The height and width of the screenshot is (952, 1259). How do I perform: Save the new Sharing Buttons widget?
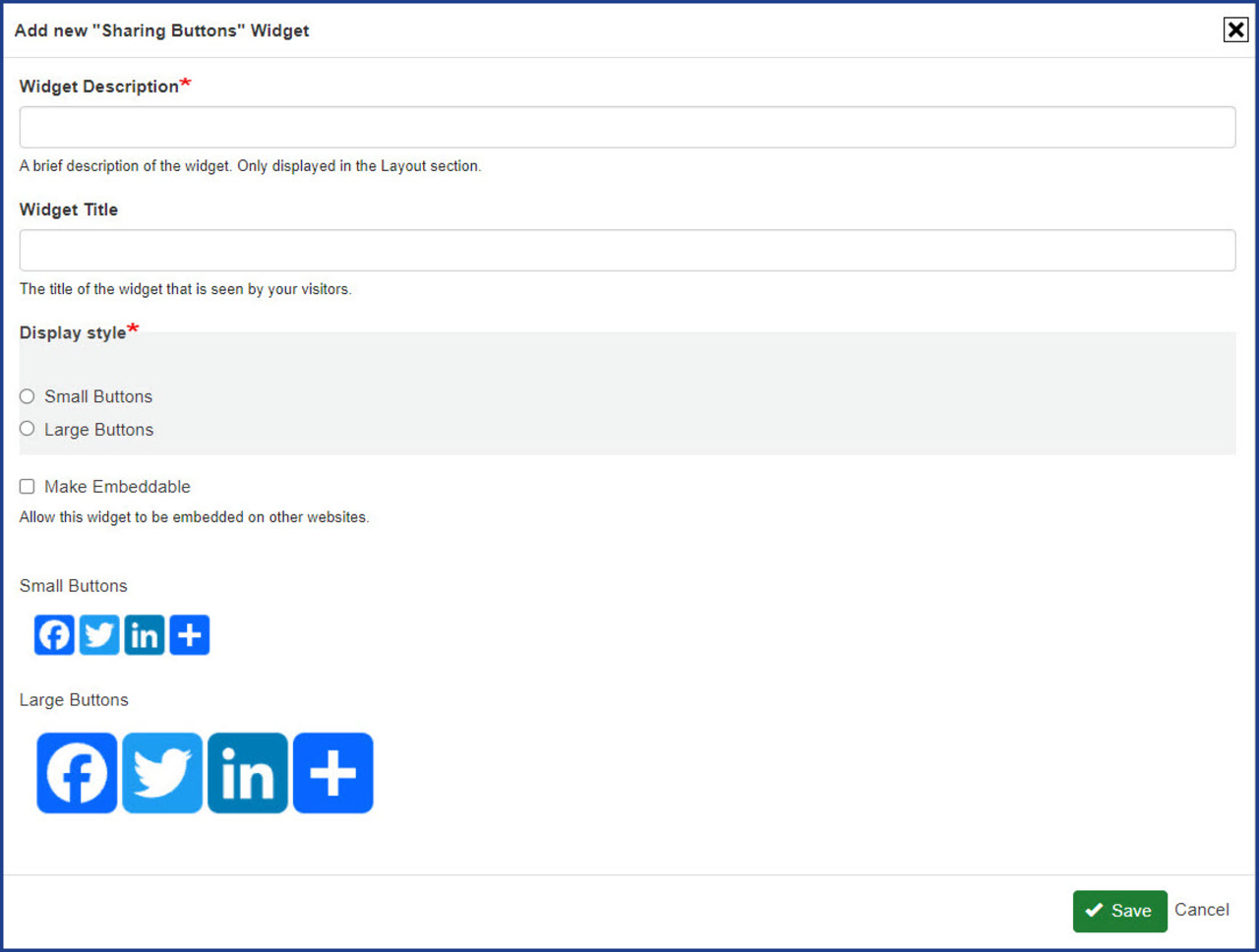1119,911
